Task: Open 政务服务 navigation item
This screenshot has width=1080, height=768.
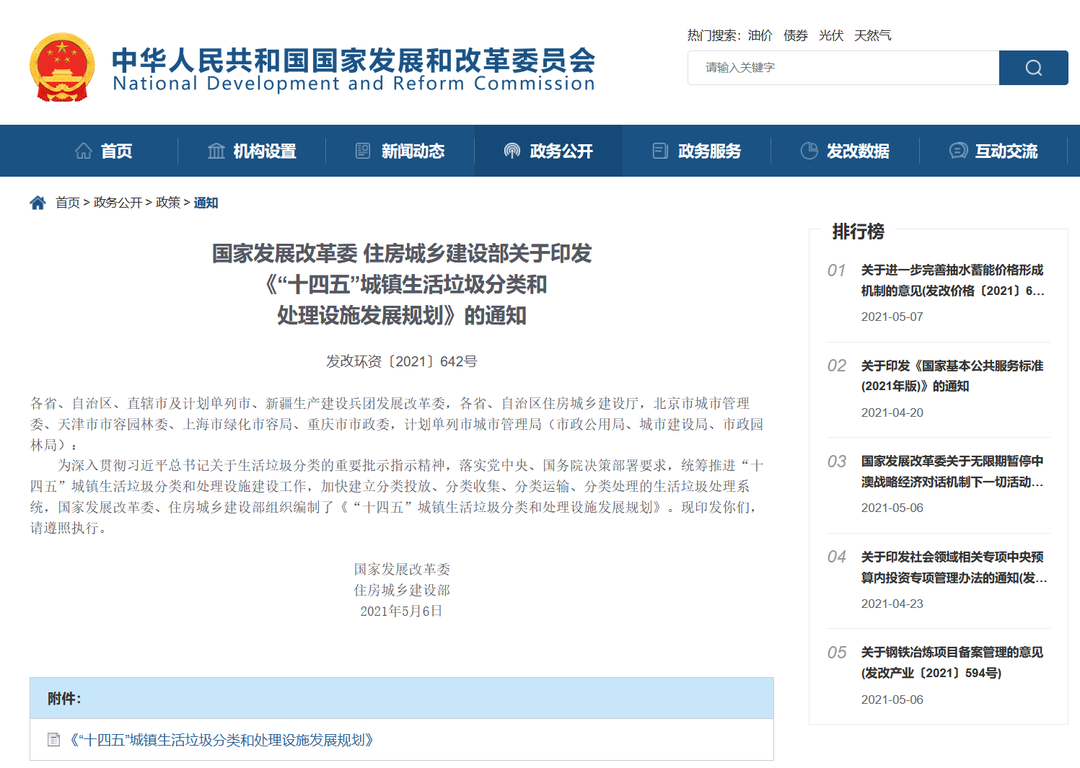Action: [697, 151]
